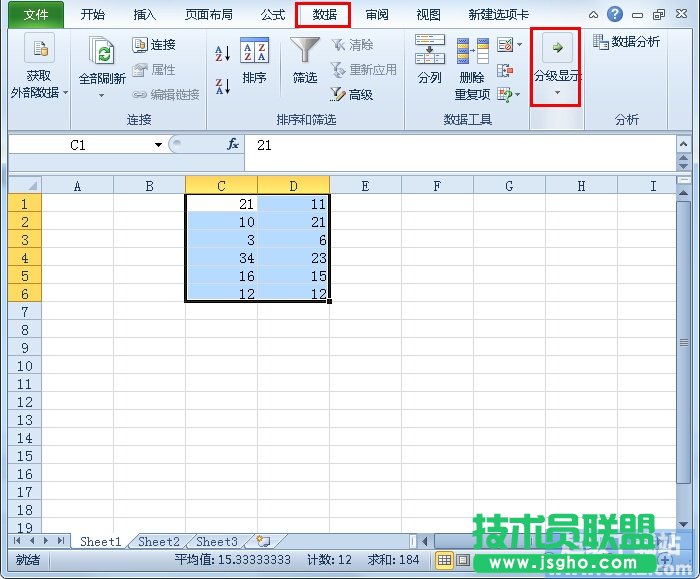Switch to Sheet3 worksheet tab
Viewport: 700px width, 579px height.
pos(217,542)
